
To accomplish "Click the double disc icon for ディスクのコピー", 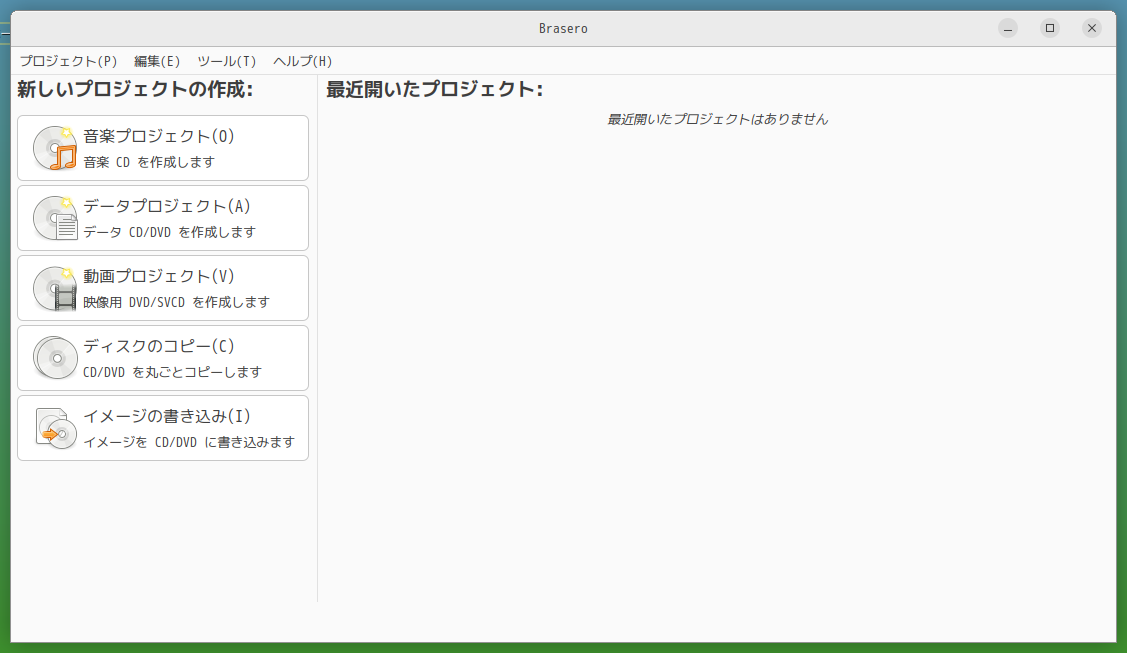I will tap(54, 358).
